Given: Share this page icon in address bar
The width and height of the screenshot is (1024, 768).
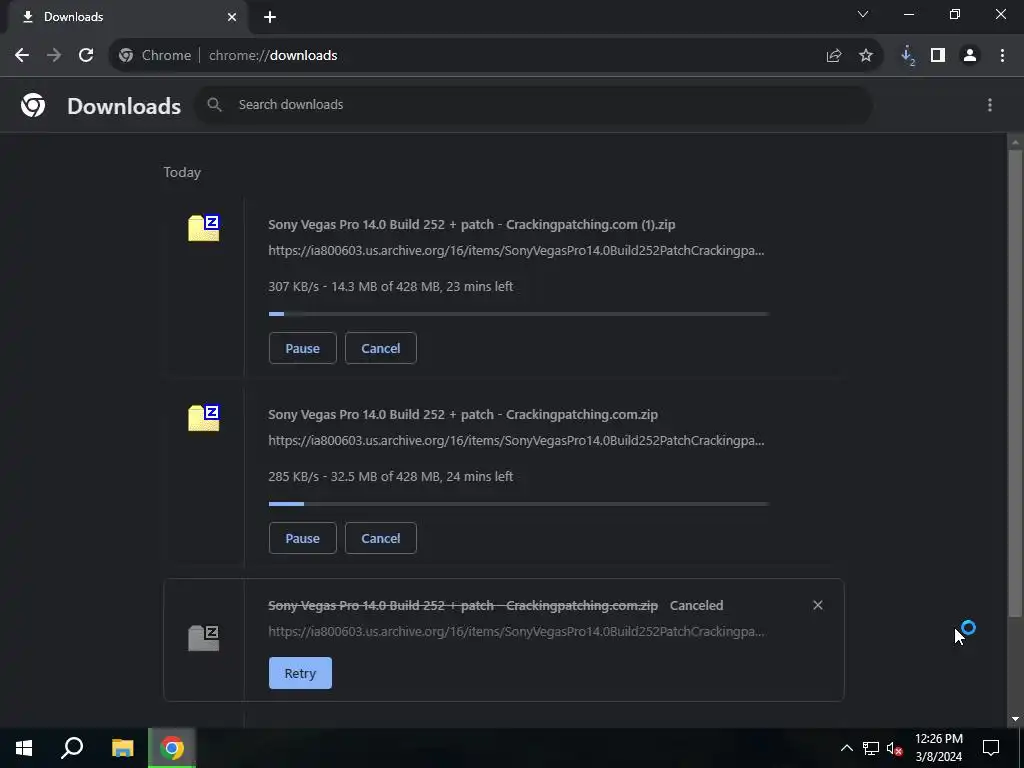Looking at the screenshot, I should point(834,56).
